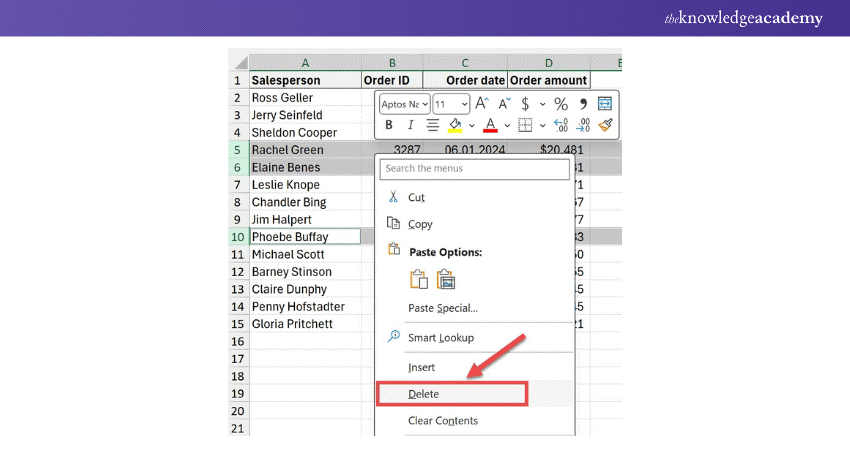Select the Ross Geller cell
Screen dimensions: 850x450
click(x=305, y=98)
